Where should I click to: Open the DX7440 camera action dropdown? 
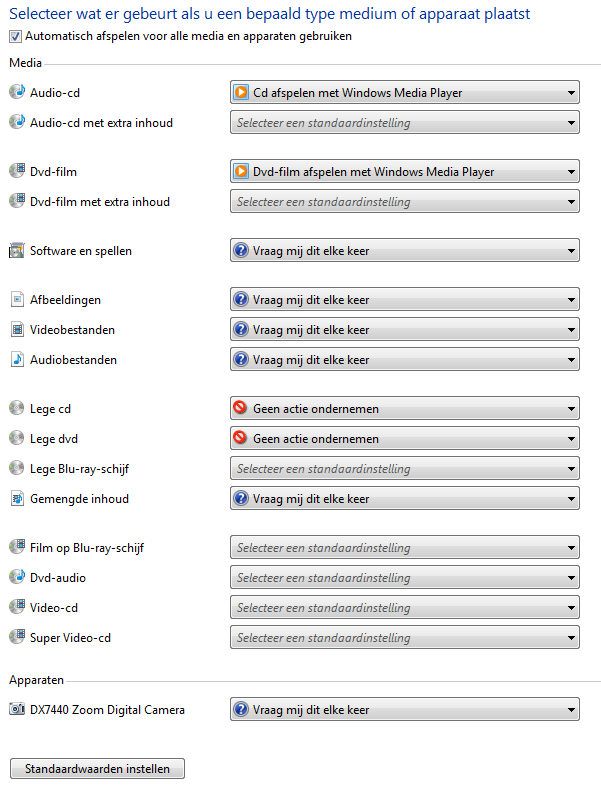[405, 709]
